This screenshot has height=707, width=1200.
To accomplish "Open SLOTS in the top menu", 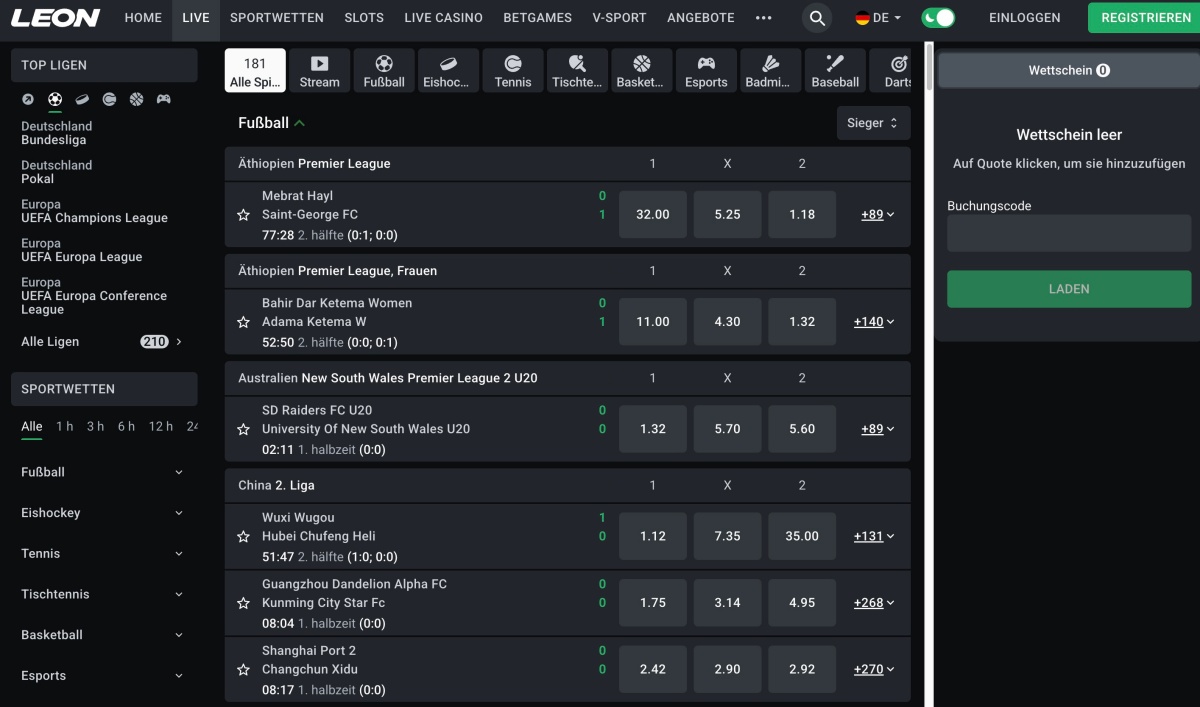I will [x=364, y=18].
